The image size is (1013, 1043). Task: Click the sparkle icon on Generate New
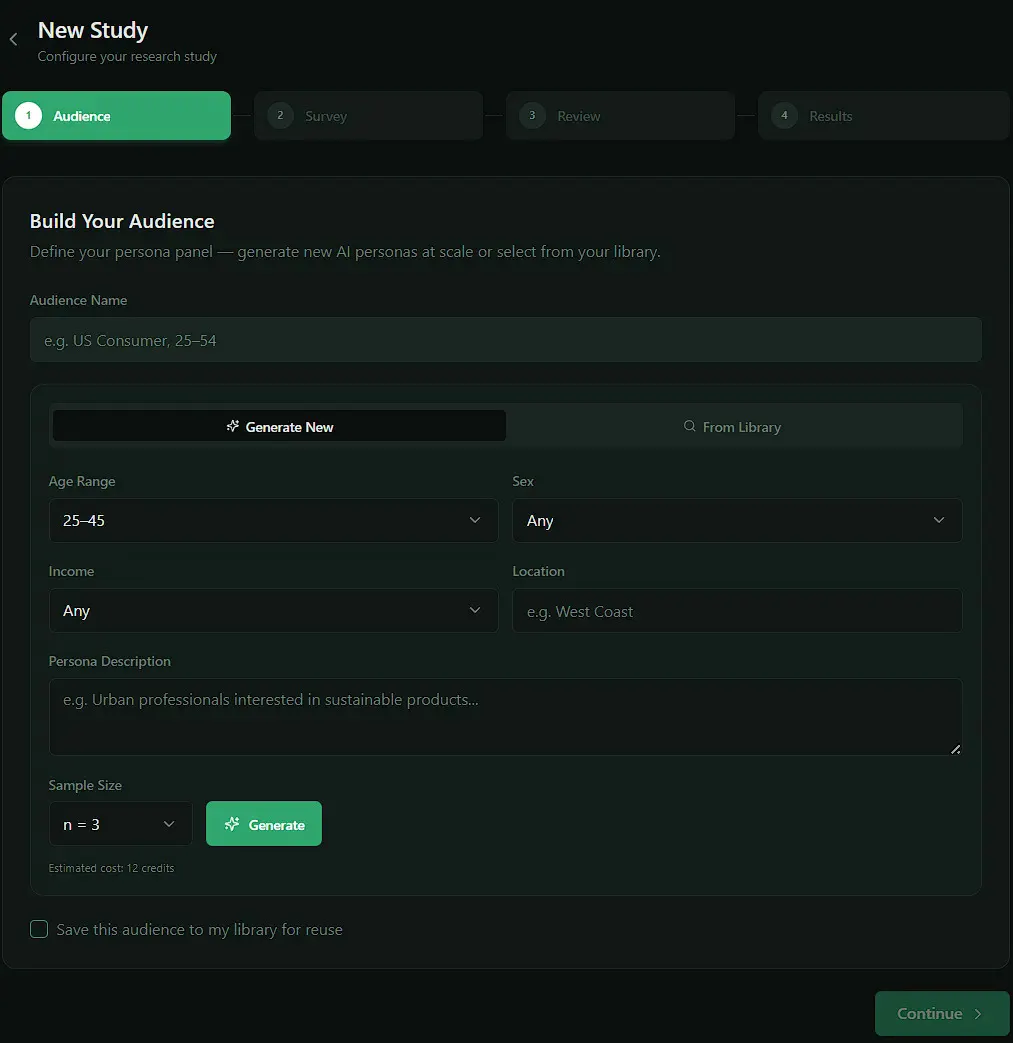(x=232, y=426)
